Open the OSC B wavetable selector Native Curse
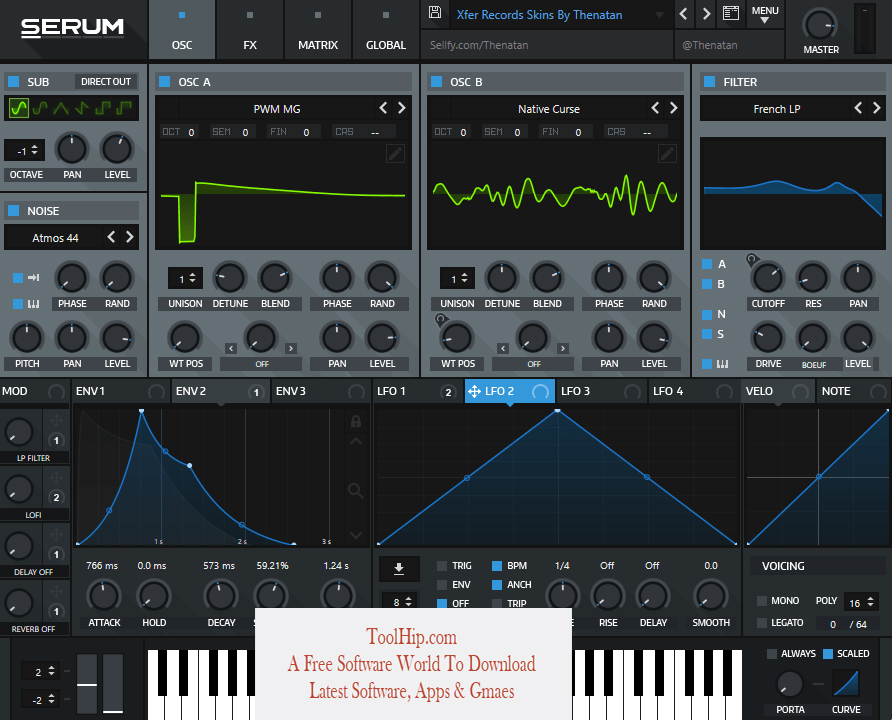The image size is (892, 720). (548, 109)
